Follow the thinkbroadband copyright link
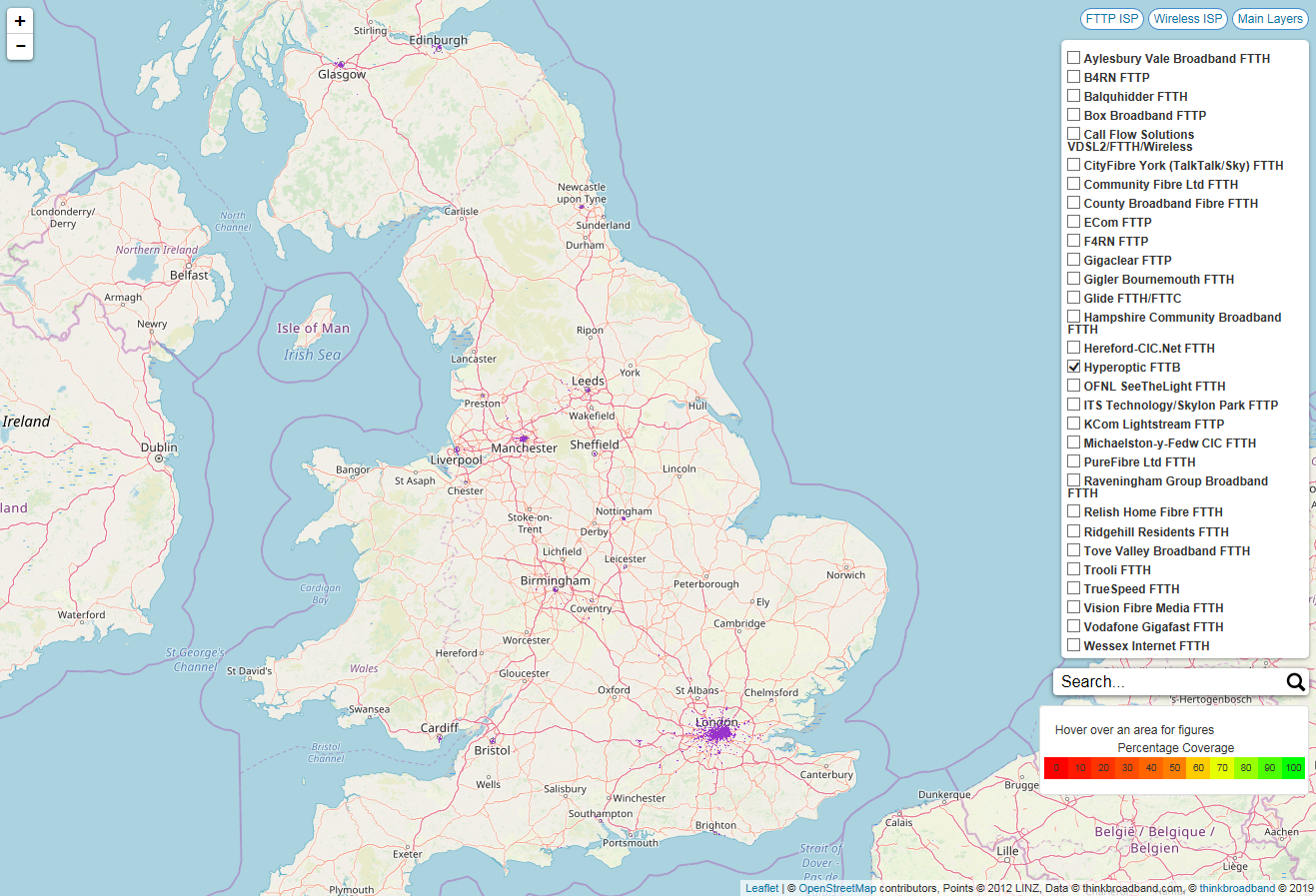Viewport: 1316px width, 896px height. (x=1236, y=888)
